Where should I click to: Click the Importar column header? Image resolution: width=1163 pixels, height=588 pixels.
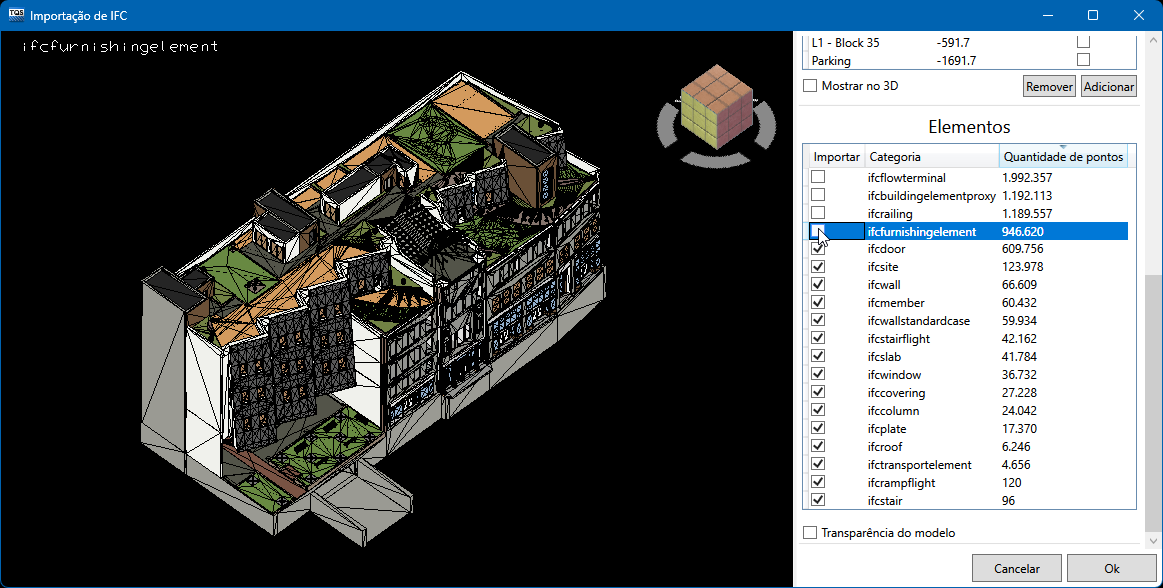(x=836, y=157)
